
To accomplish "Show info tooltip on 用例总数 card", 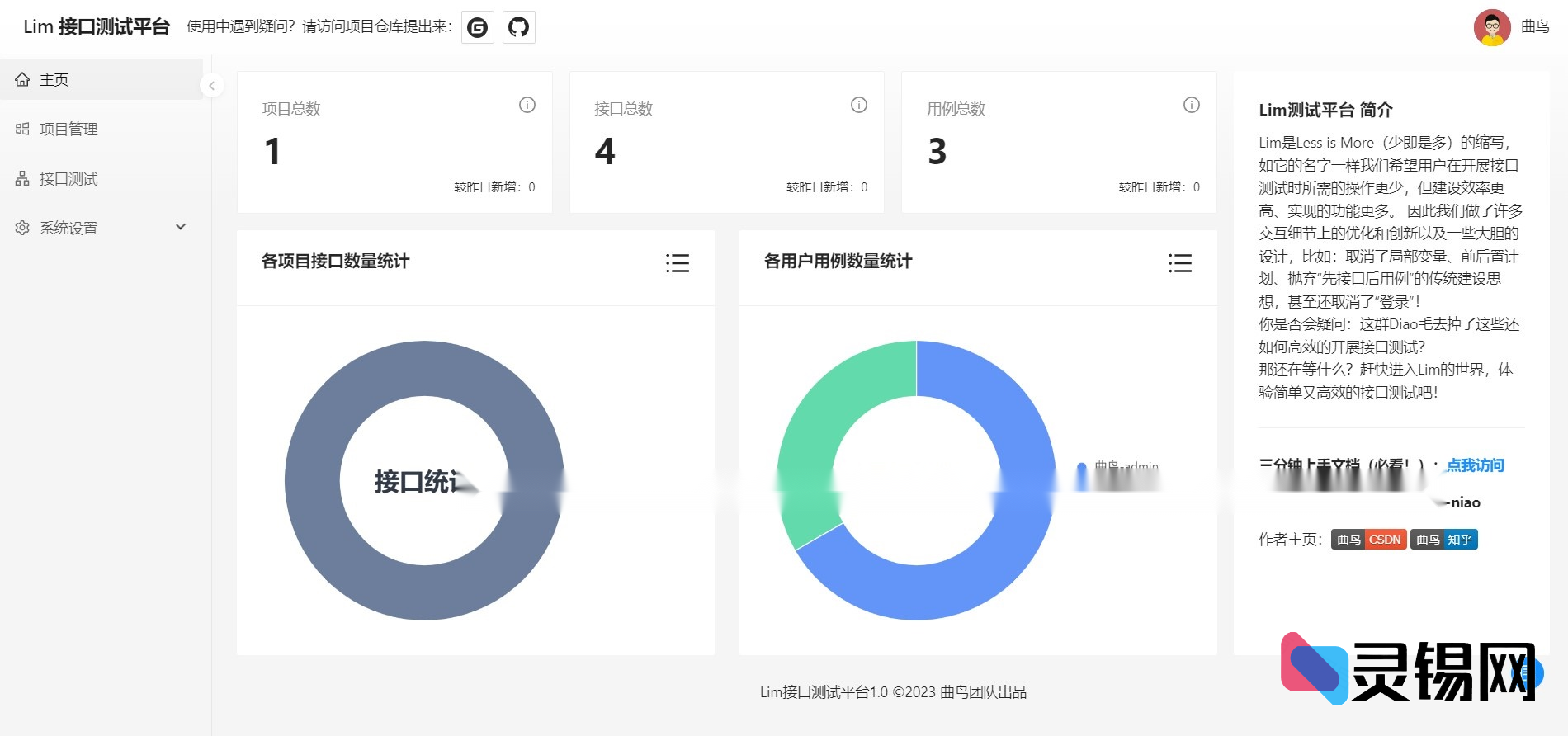I will click(x=1192, y=105).
